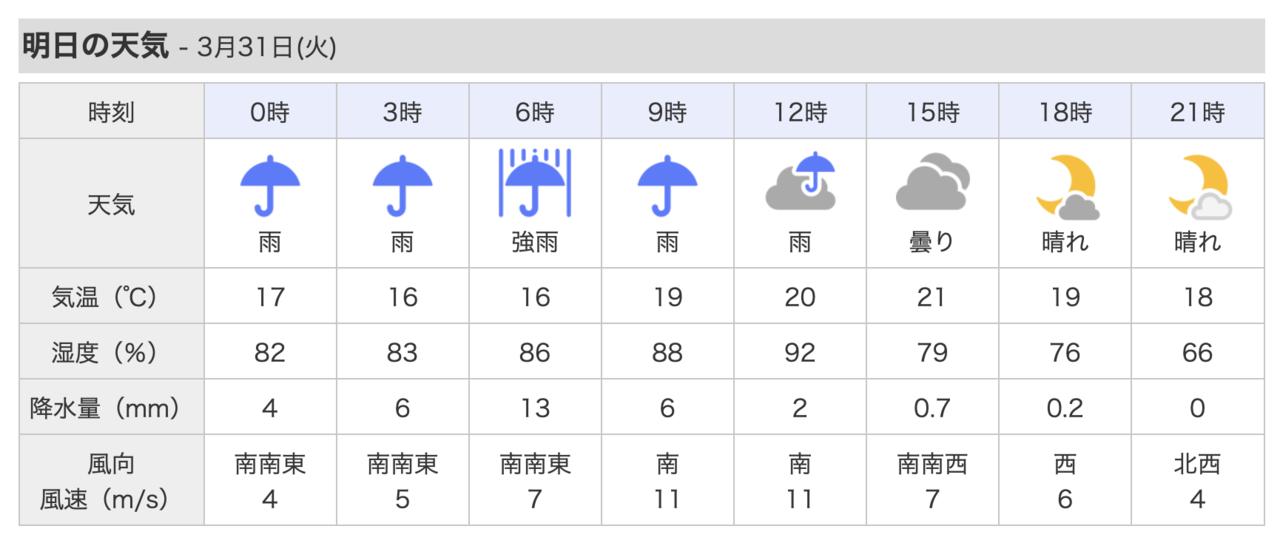Click the 21時 clear night moon icon
The height and width of the screenshot is (543, 1280).
click(1198, 188)
